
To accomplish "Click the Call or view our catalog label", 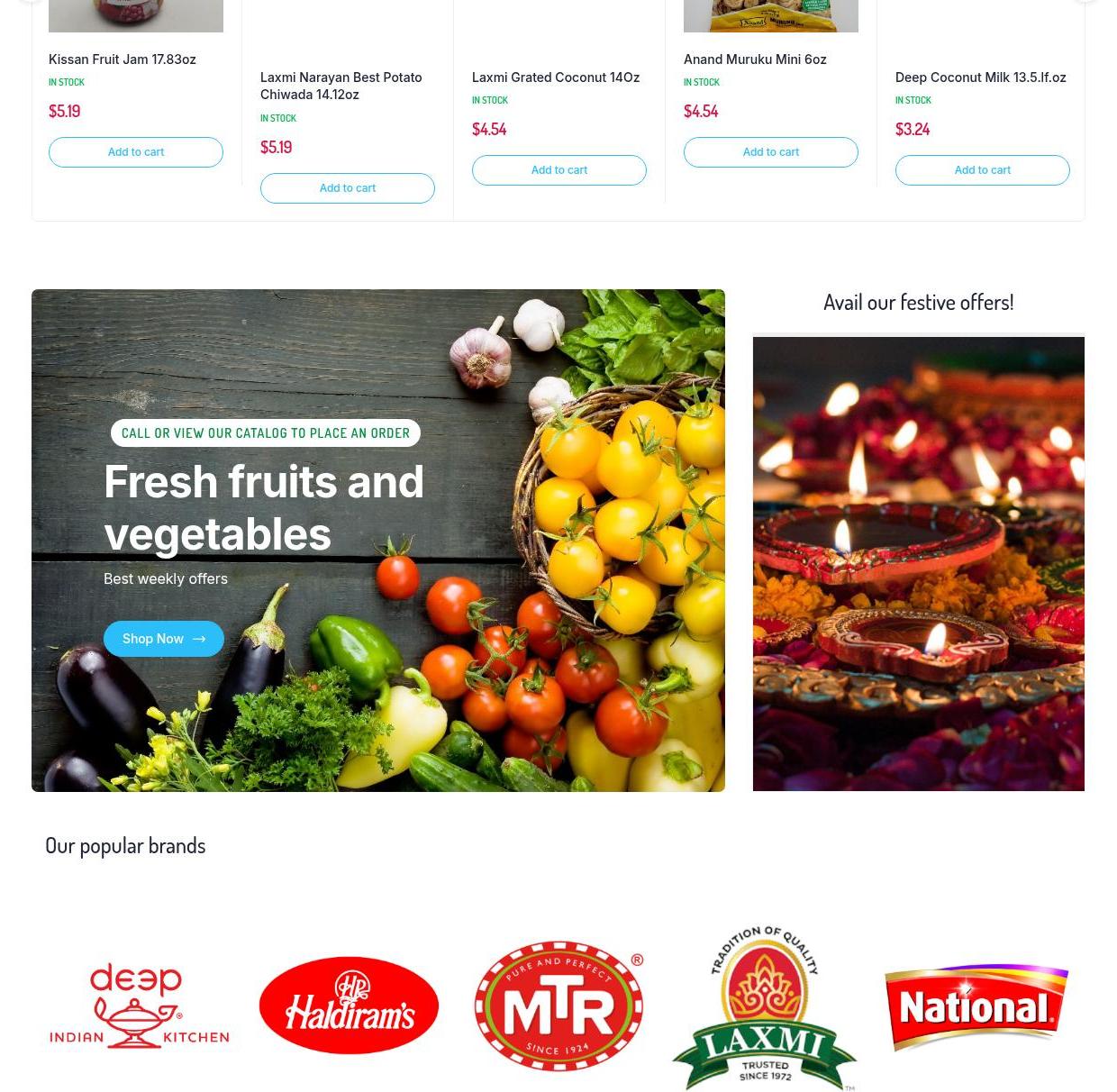I will pyautogui.click(x=266, y=433).
